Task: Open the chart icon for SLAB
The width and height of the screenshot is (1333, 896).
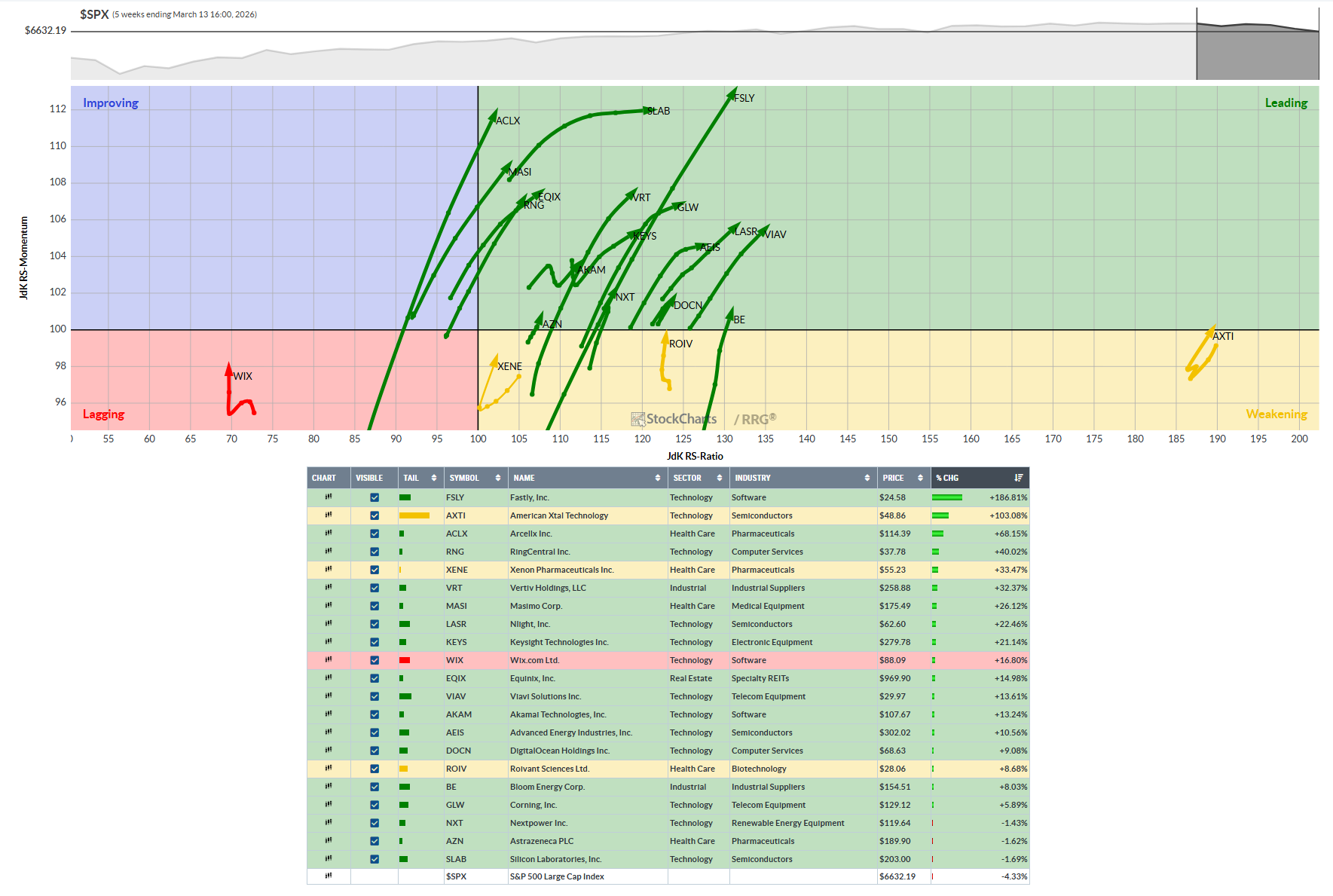Action: coord(329,859)
